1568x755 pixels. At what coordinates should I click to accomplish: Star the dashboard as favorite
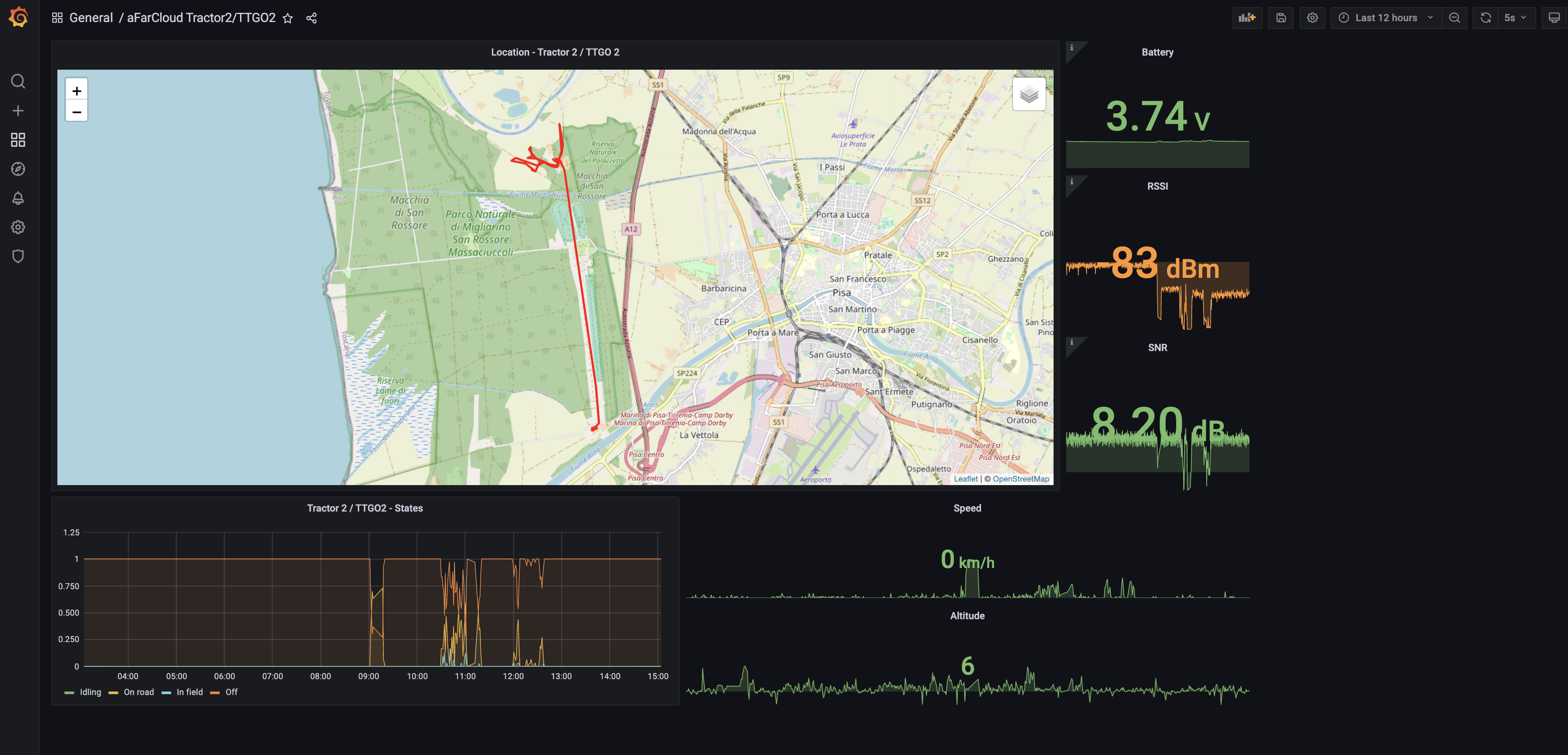point(288,18)
